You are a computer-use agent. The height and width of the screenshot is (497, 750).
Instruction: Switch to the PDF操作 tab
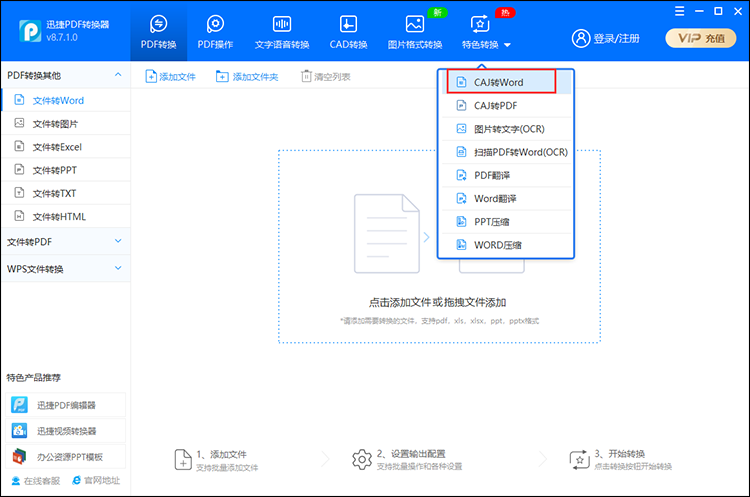pos(215,32)
